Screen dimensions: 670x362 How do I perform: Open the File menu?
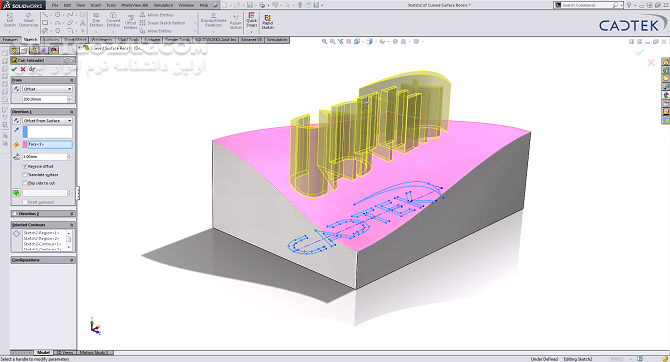click(55, 5)
